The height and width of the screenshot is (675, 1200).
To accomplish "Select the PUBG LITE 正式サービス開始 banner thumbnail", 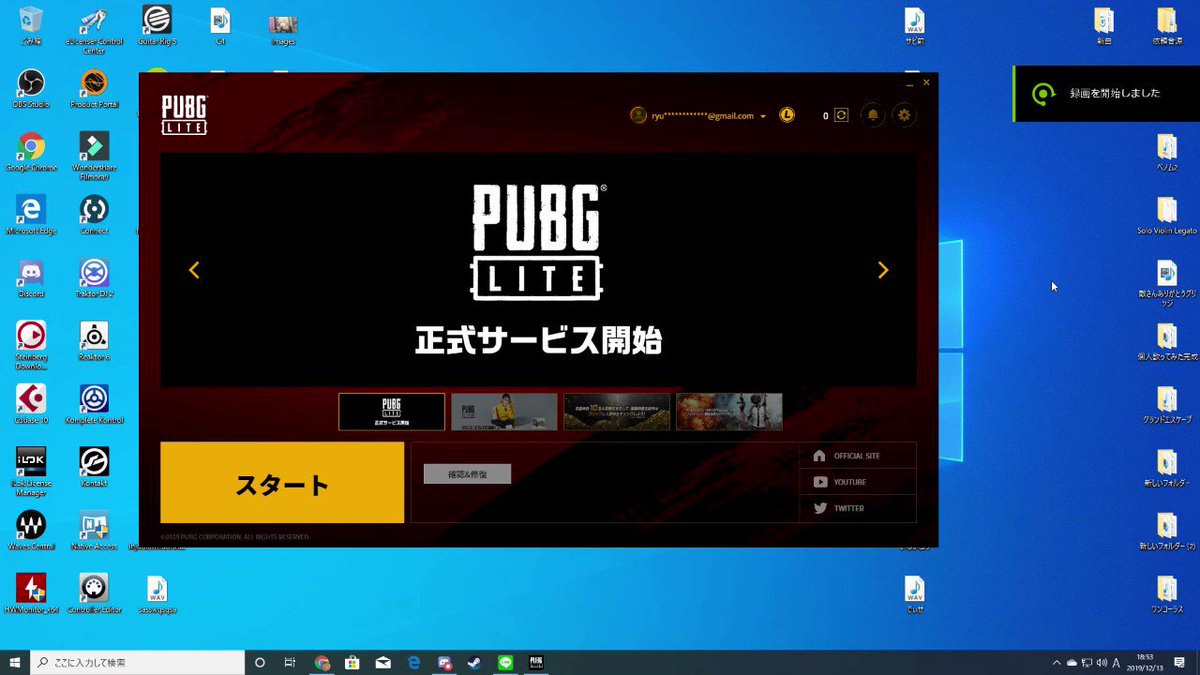I will (392, 412).
